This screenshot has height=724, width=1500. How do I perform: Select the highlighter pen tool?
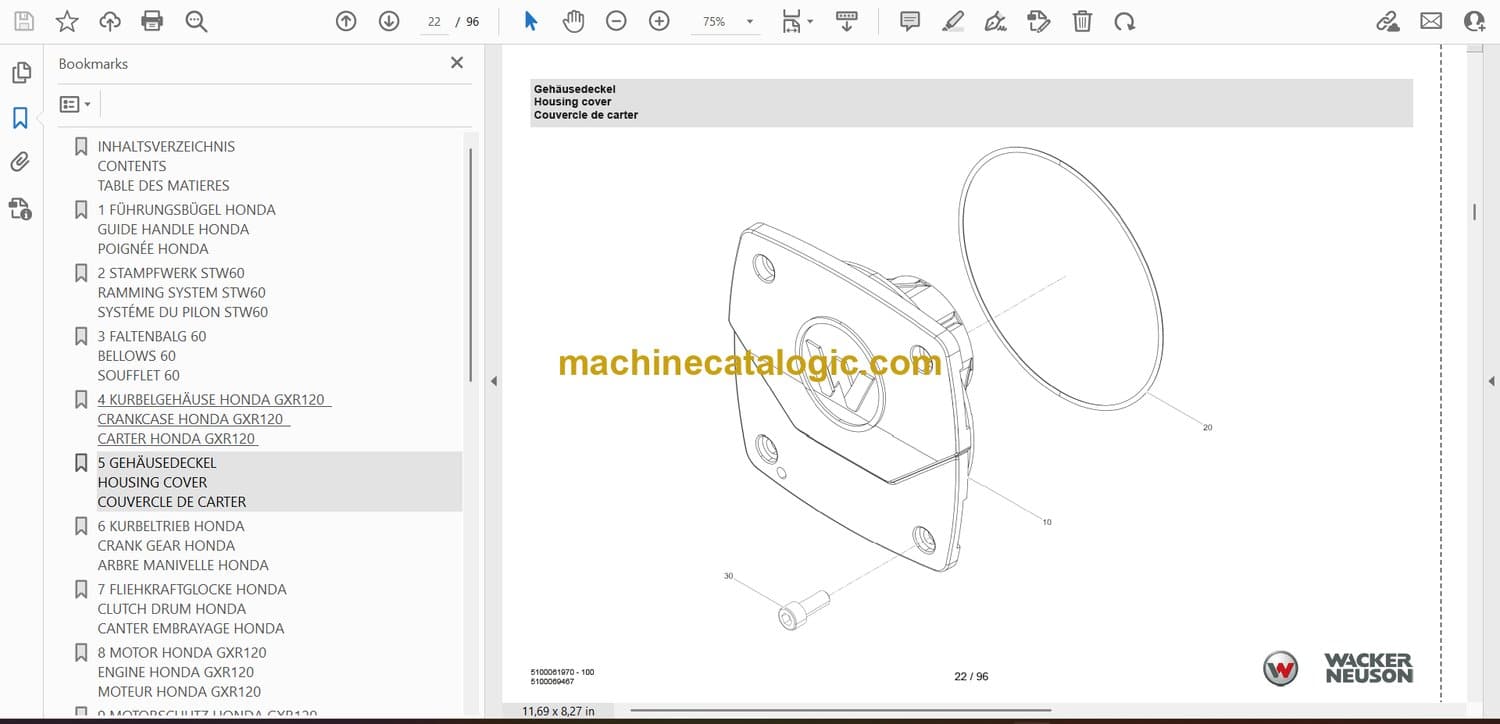(x=953, y=21)
